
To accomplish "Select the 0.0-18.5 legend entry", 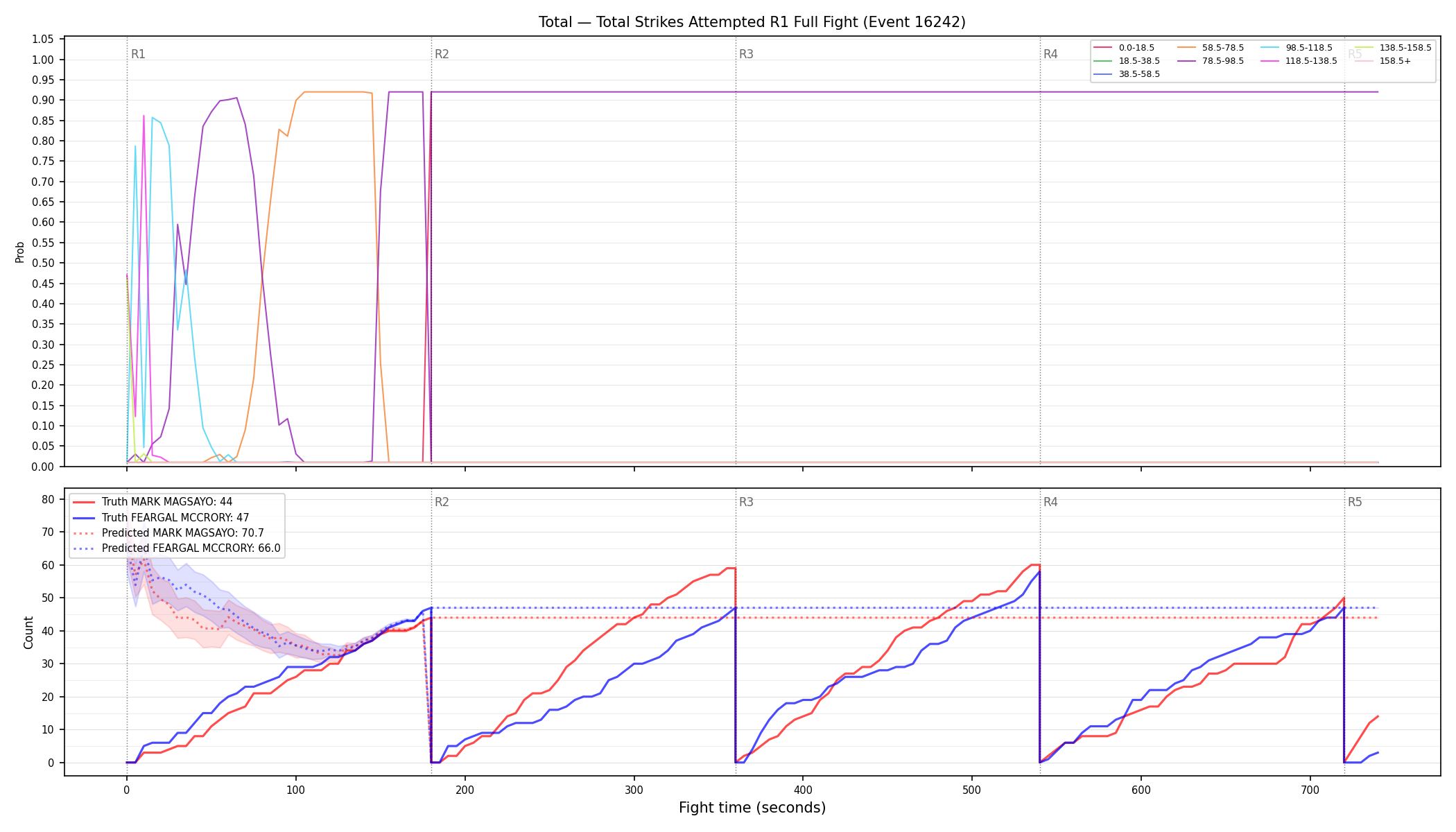I will 1124,48.
